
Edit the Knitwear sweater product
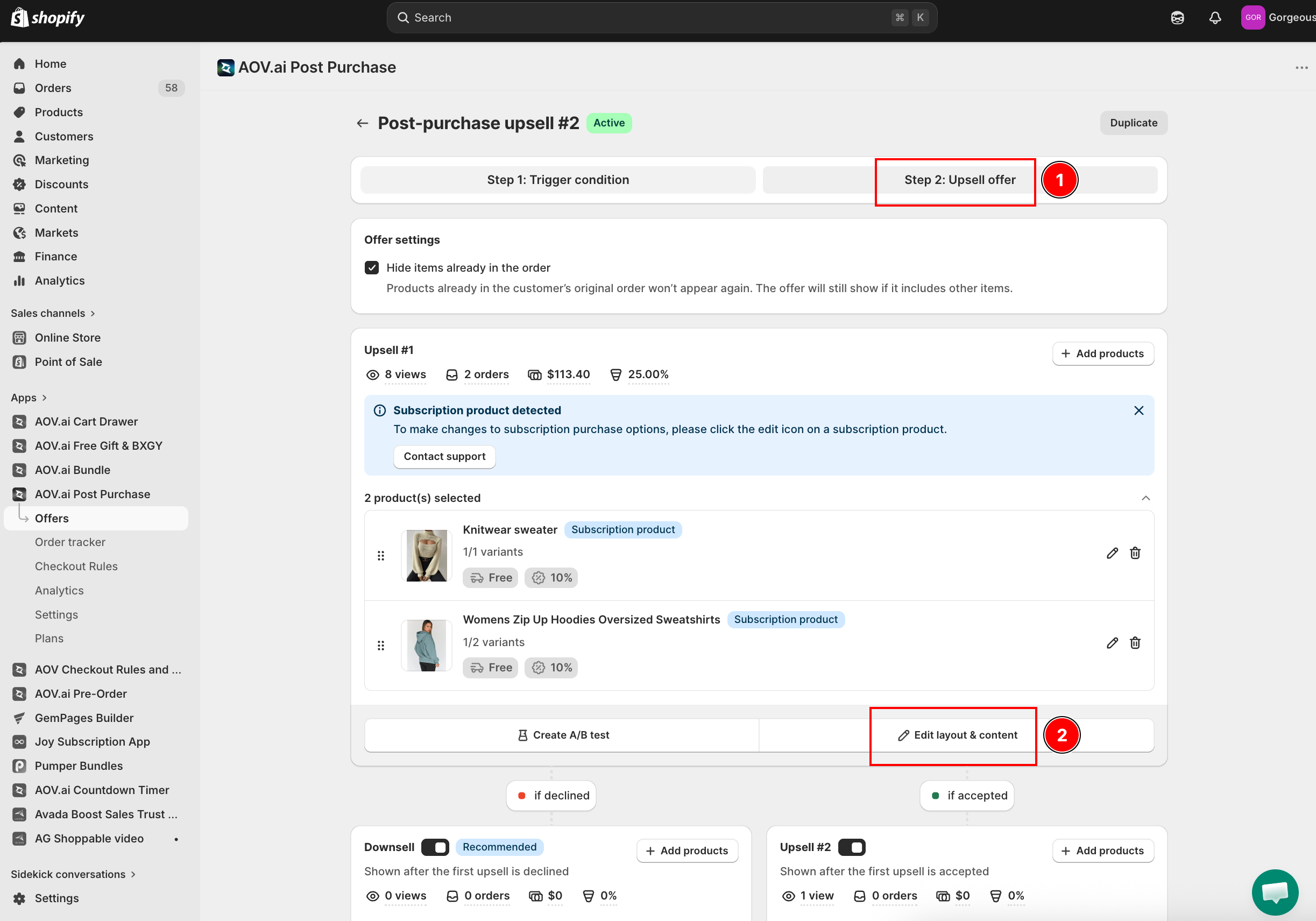click(1112, 553)
